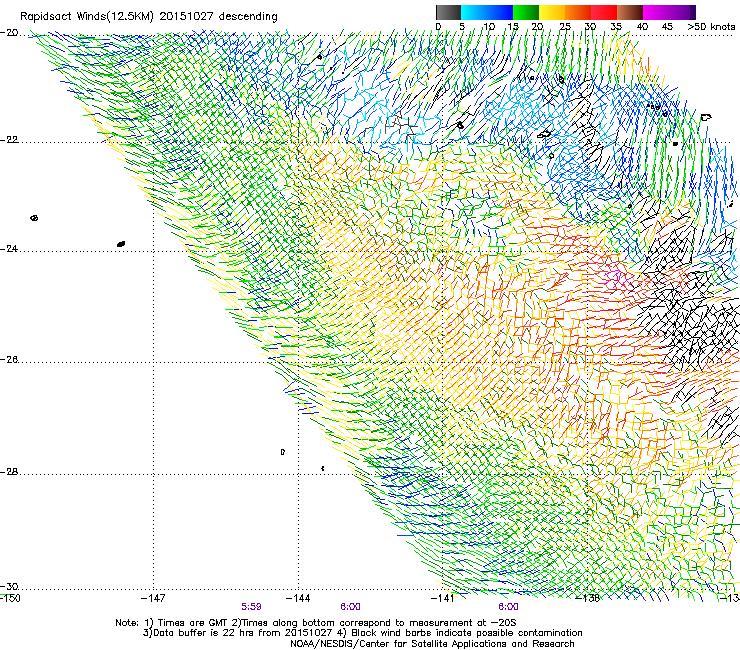The width and height of the screenshot is (740, 650).
Task: Click the '-20' latitude axis label
Action: click(x=9, y=33)
